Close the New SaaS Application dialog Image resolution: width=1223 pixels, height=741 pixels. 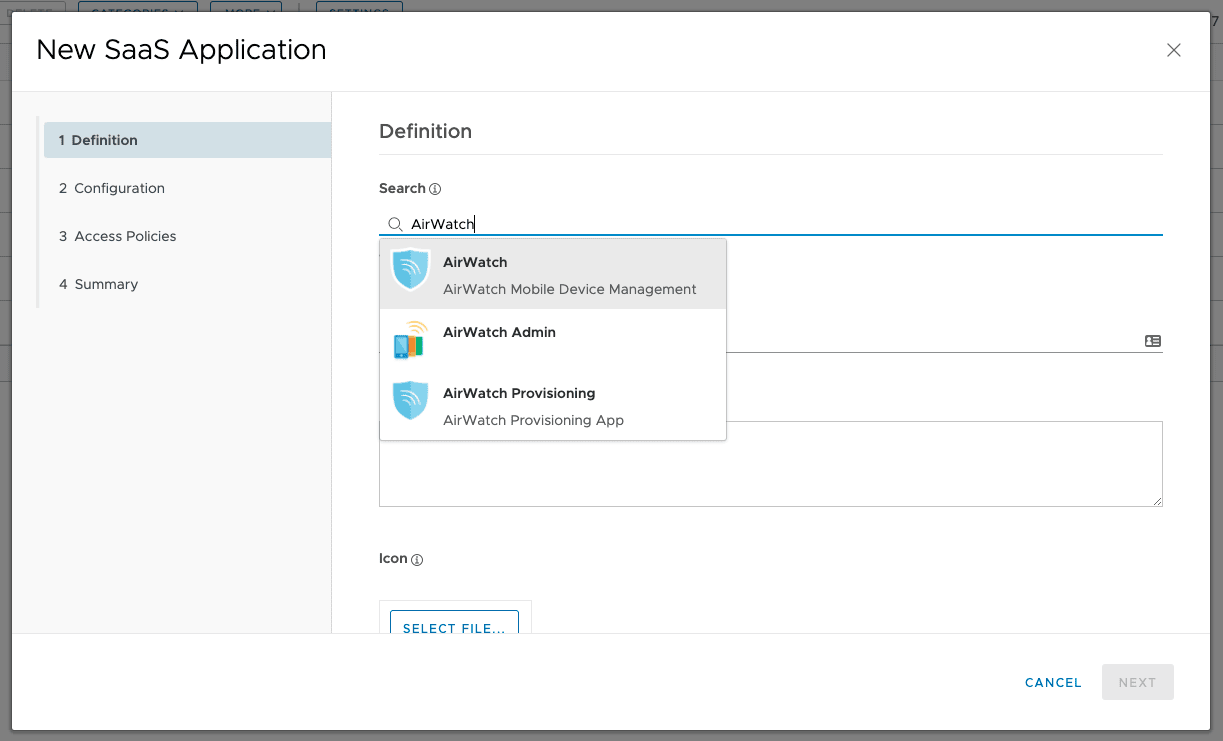(x=1174, y=50)
